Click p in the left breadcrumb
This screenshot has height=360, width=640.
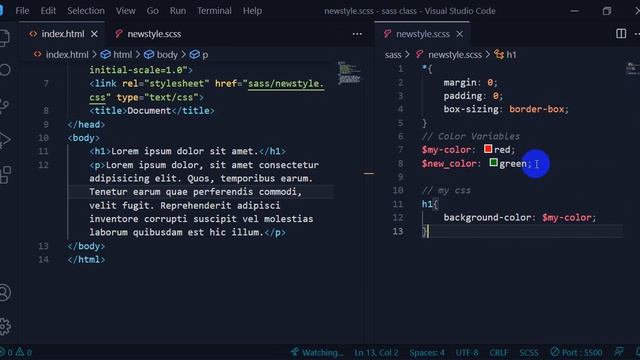pos(205,55)
